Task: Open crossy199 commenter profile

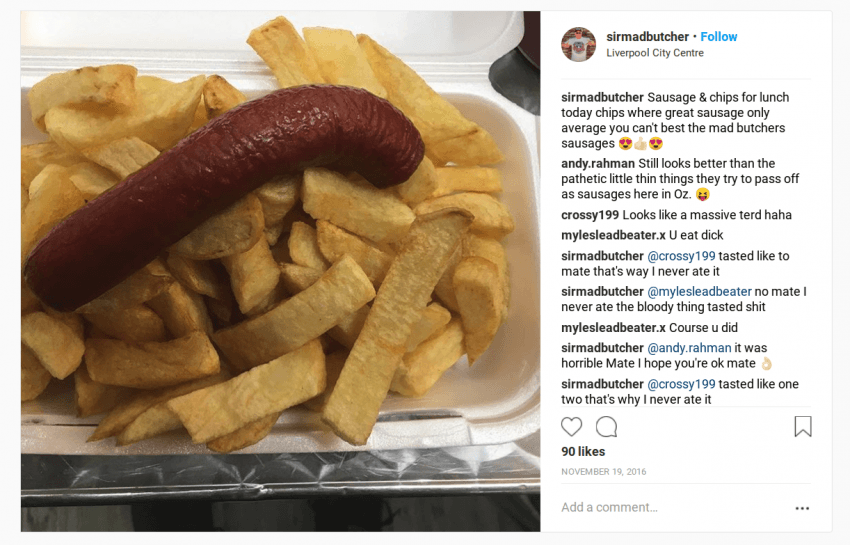Action: (x=590, y=215)
